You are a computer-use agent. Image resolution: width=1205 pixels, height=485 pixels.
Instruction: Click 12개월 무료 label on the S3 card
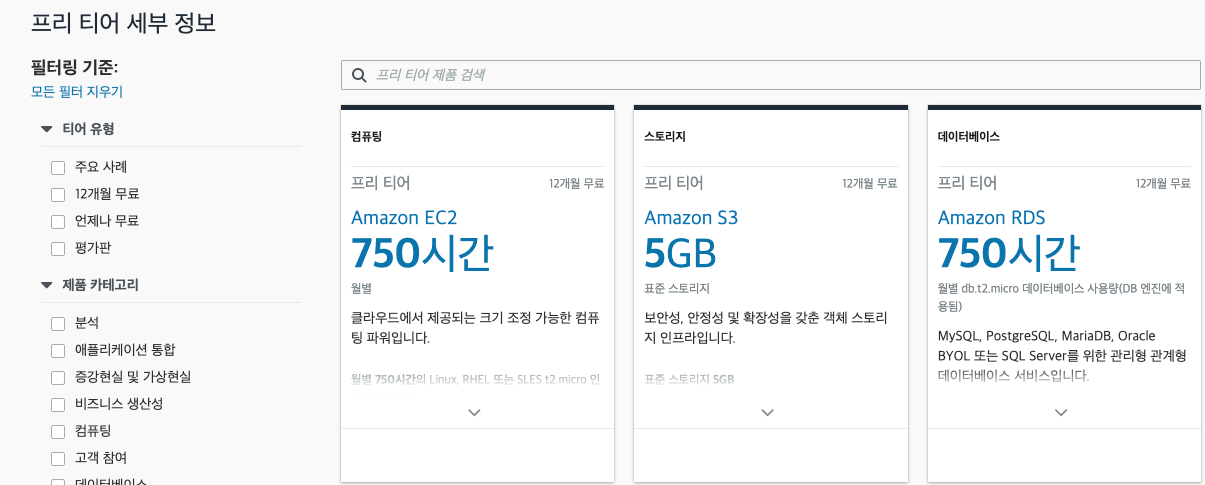click(x=870, y=184)
